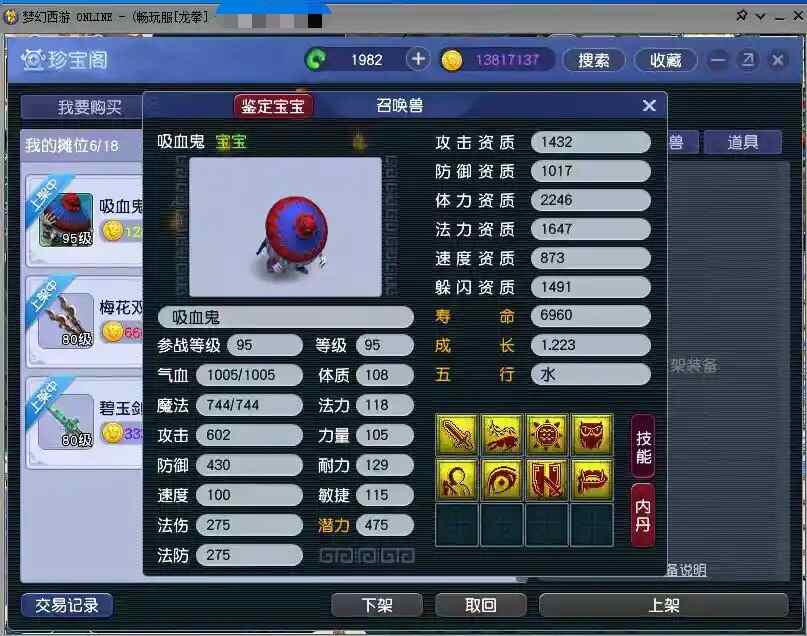Select the 梅花 level 80 weapon stall item
This screenshot has height=636, width=807.
click(x=84, y=322)
